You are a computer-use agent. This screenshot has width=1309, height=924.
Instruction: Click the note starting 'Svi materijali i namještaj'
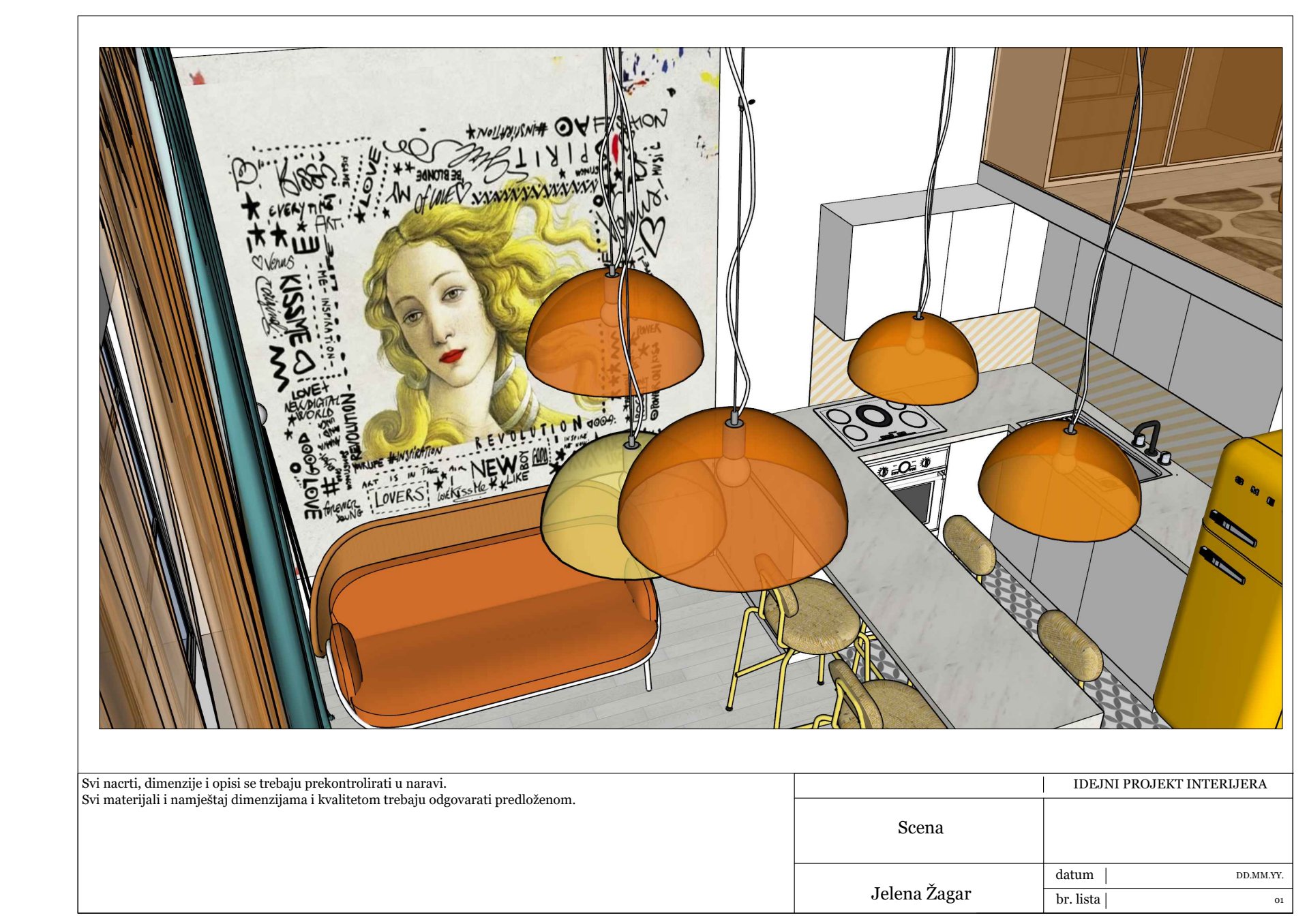click(x=328, y=799)
